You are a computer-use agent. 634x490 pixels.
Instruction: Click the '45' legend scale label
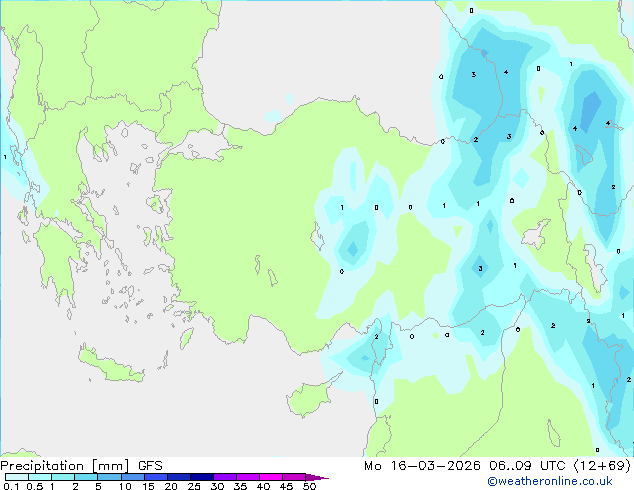click(x=286, y=486)
